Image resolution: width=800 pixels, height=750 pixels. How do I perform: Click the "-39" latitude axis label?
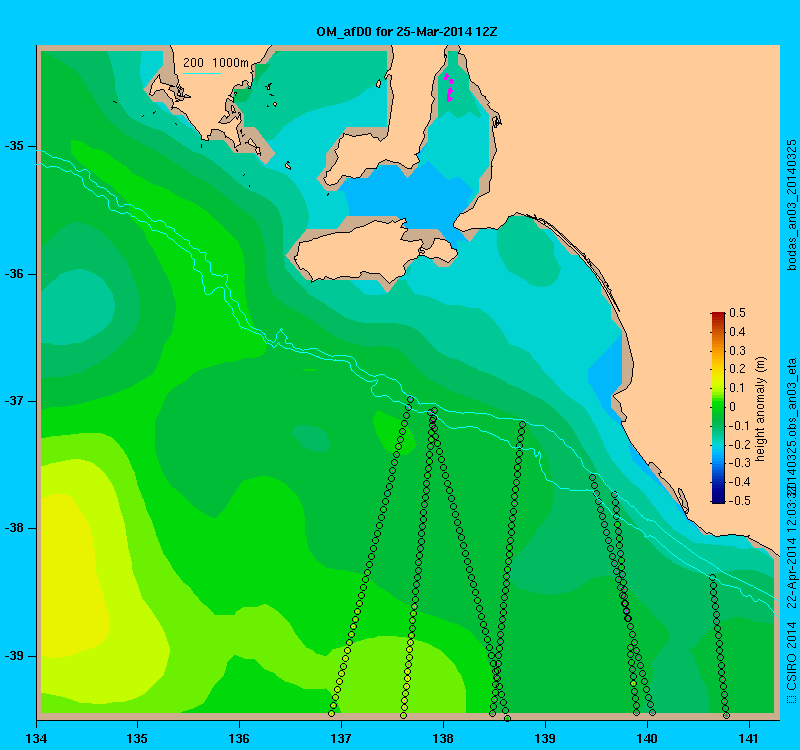tap(14, 656)
